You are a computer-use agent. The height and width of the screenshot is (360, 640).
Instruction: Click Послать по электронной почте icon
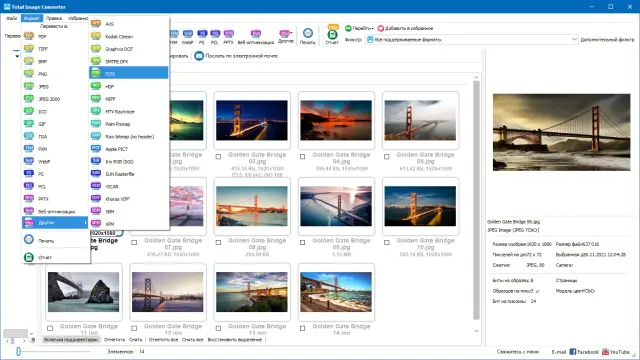coord(199,56)
